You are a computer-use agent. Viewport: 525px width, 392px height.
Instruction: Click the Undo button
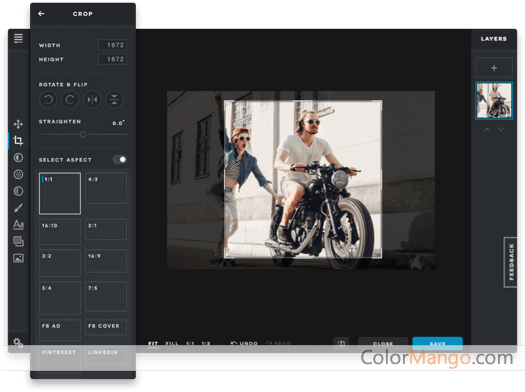pos(244,343)
